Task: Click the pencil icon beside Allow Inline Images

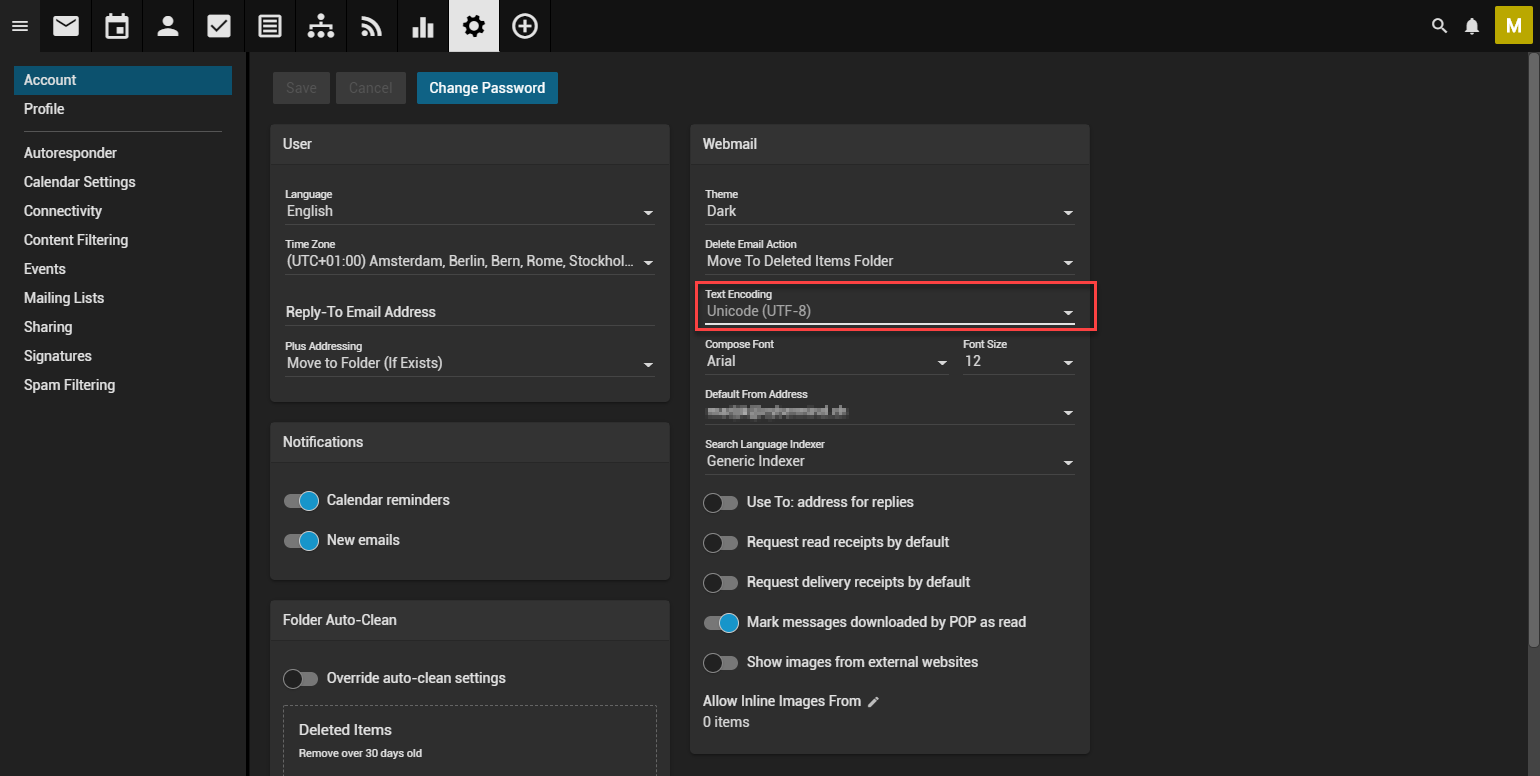Action: pos(873,702)
